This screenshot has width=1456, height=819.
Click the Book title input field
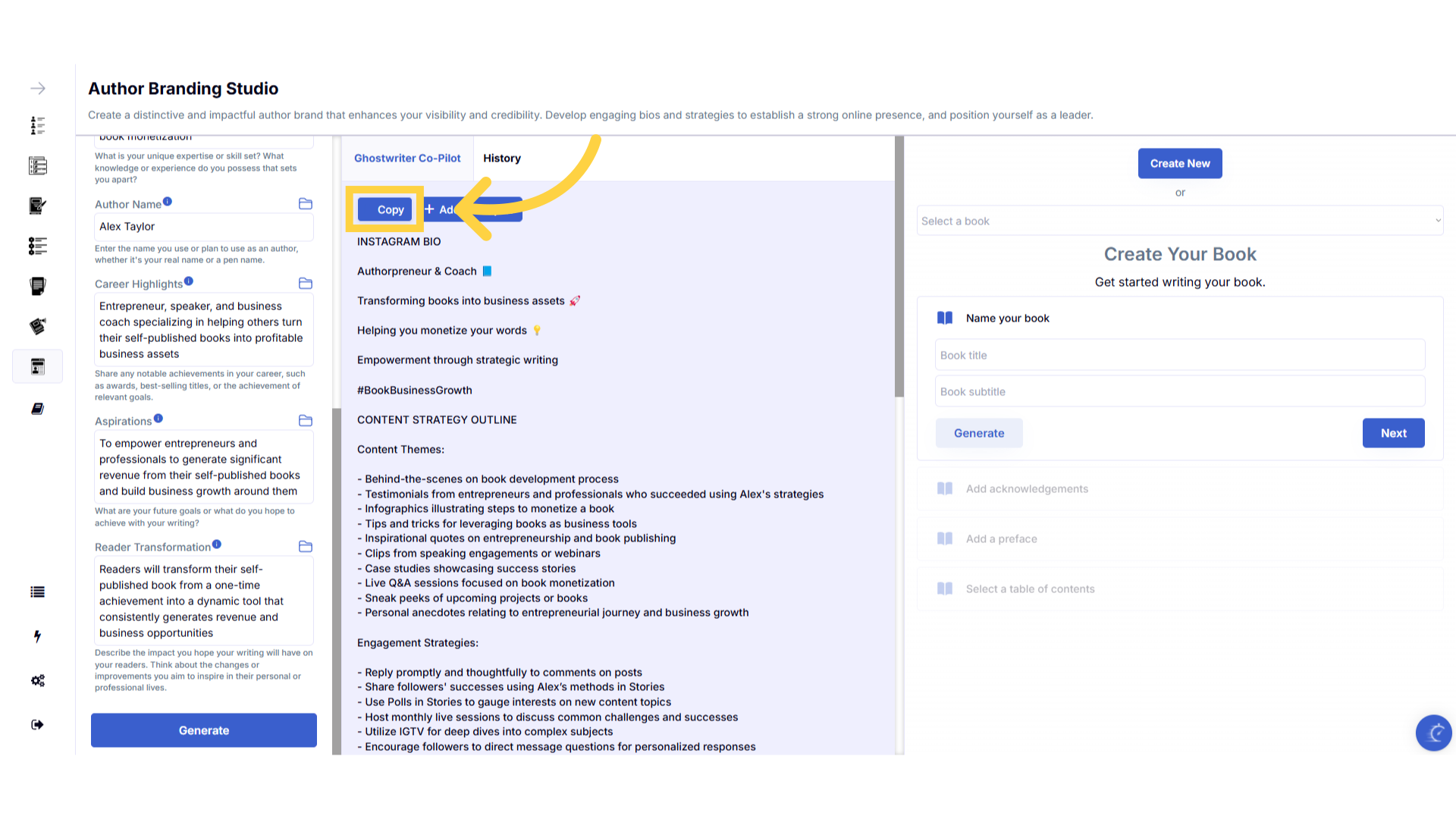tap(1179, 356)
